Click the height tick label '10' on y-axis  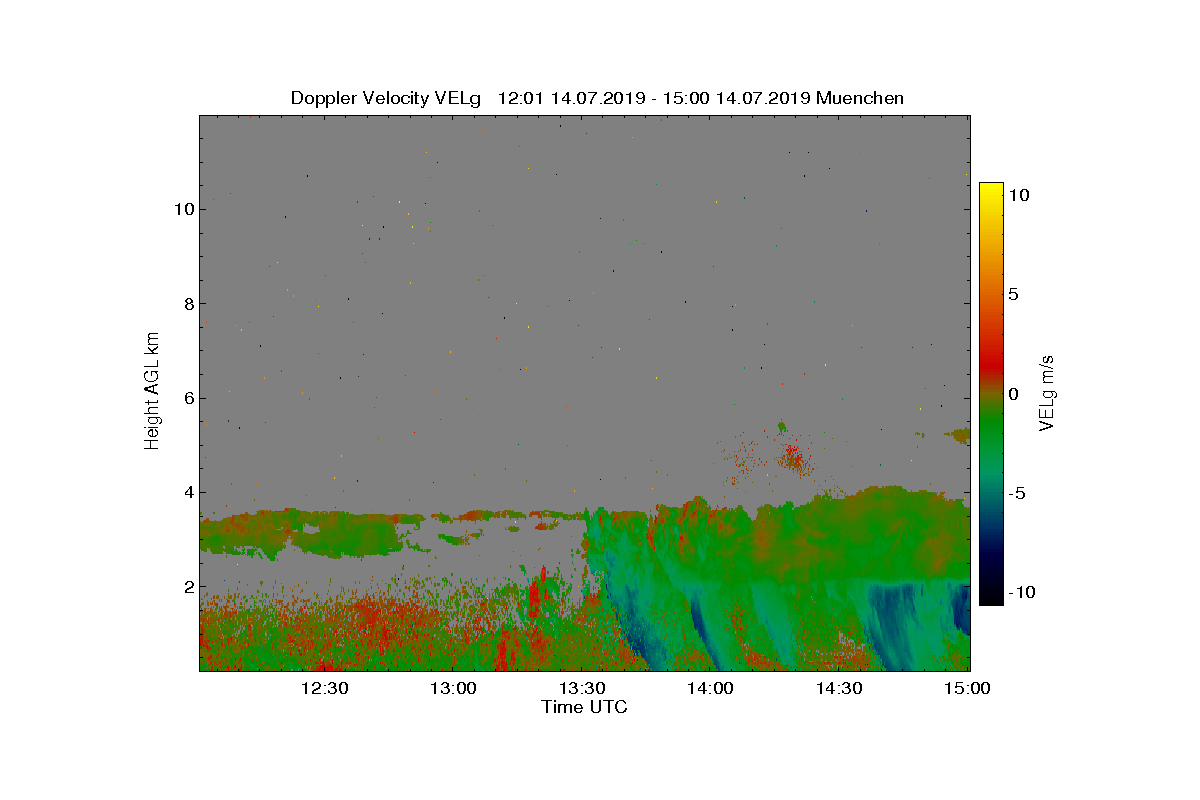tap(182, 209)
